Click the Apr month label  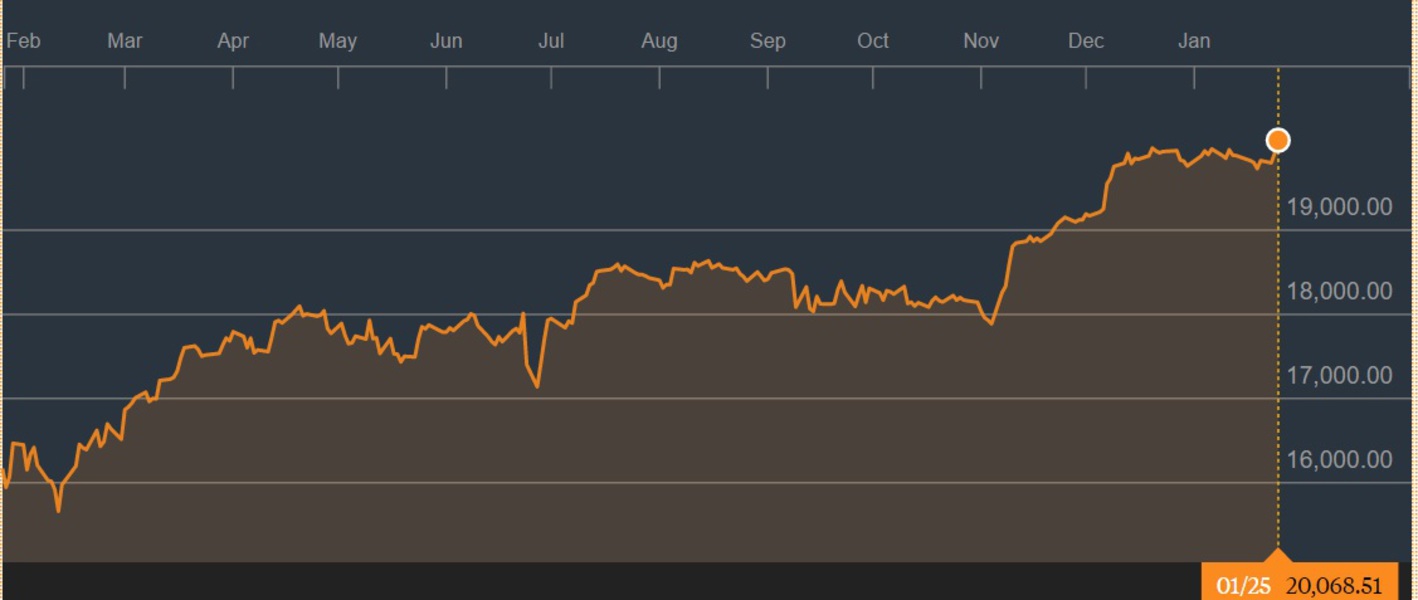[x=233, y=41]
